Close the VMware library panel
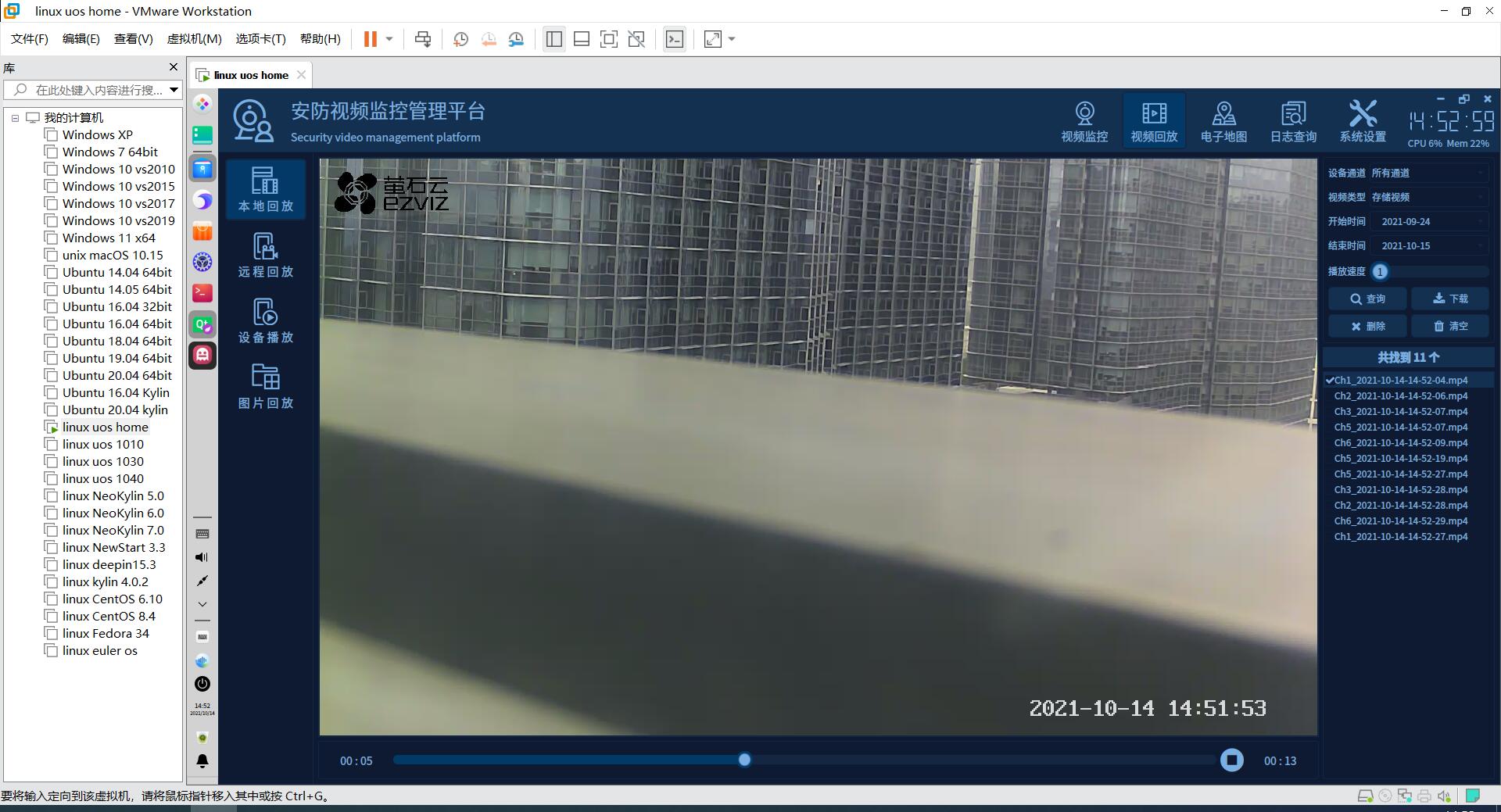Image resolution: width=1501 pixels, height=812 pixels. pyautogui.click(x=174, y=67)
